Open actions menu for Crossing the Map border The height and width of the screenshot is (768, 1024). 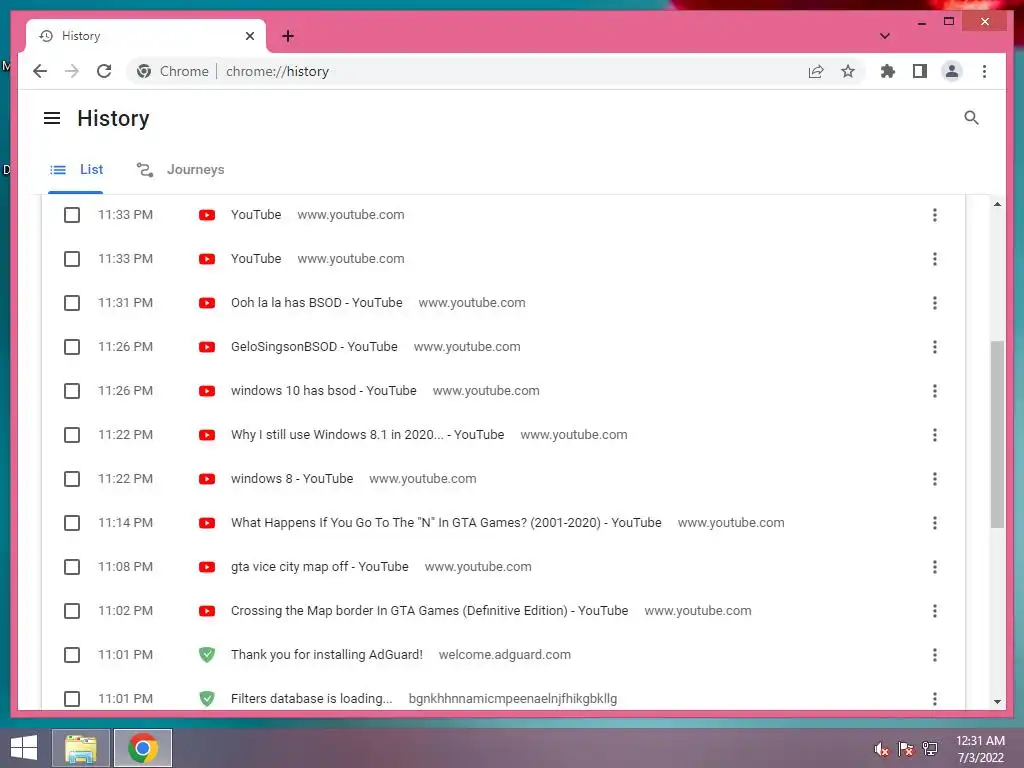(935, 611)
